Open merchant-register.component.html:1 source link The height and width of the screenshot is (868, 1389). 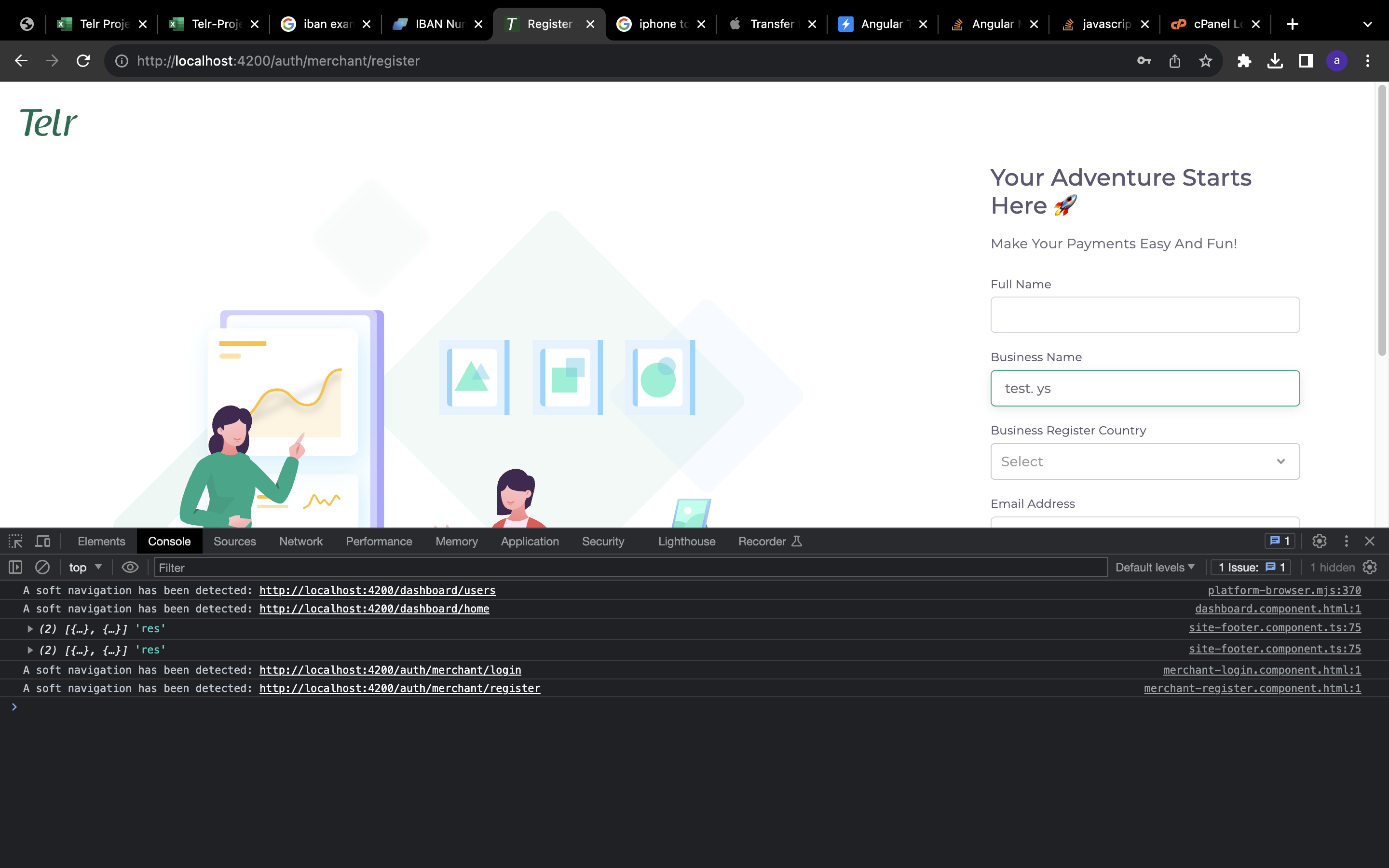1252,688
